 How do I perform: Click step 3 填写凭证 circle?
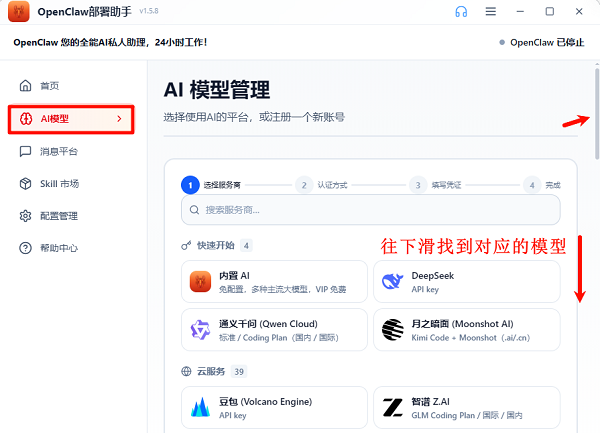point(418,185)
